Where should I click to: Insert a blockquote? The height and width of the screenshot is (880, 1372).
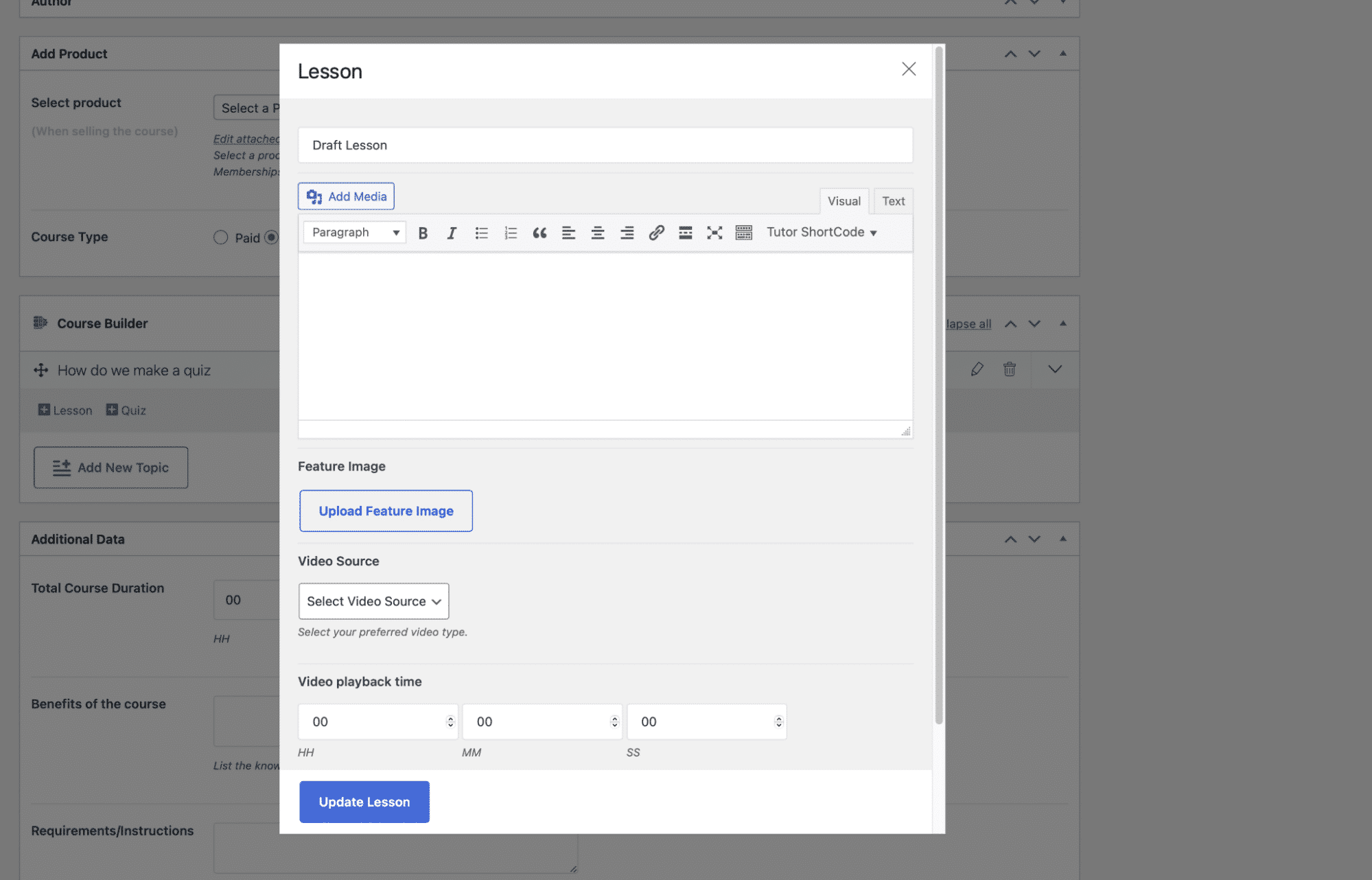click(x=540, y=233)
